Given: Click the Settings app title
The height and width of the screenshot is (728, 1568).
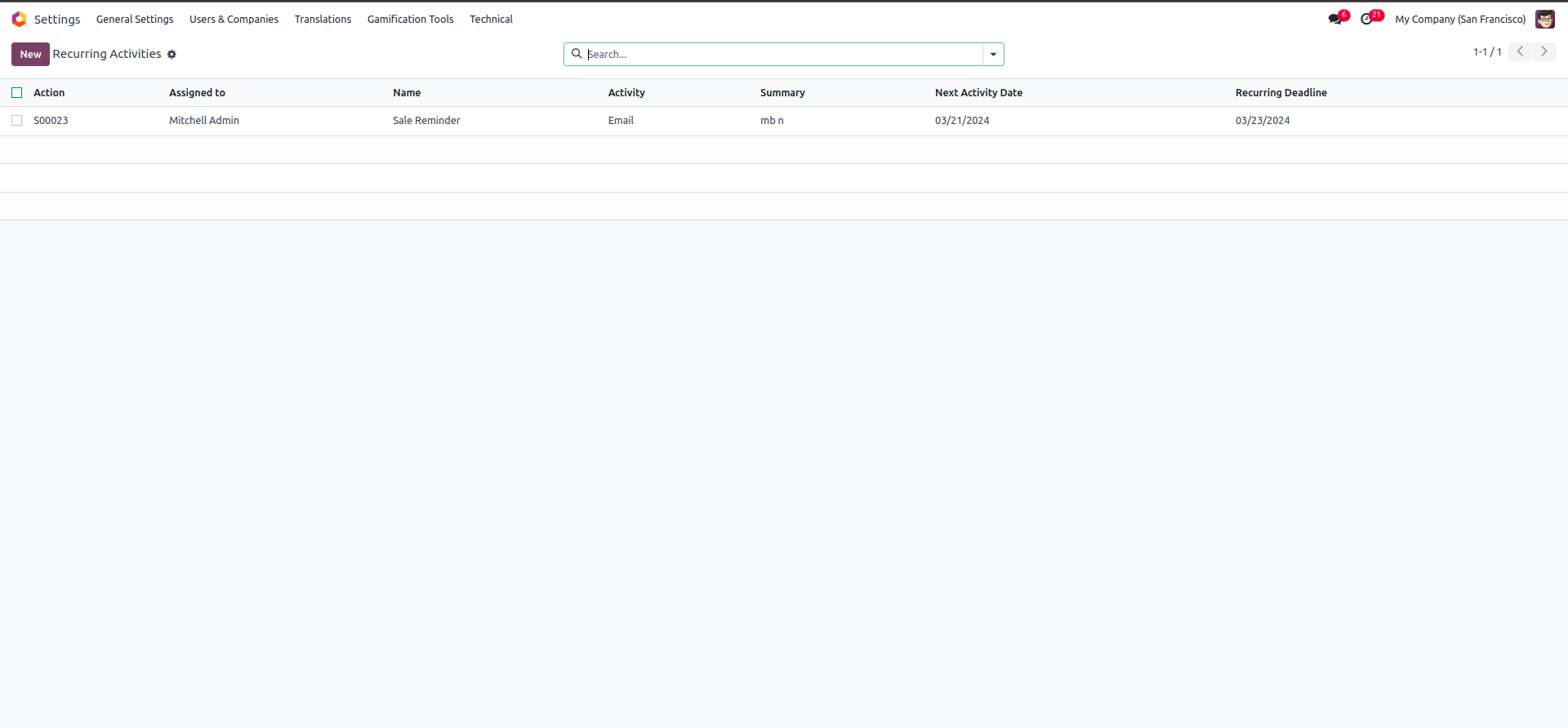Looking at the screenshot, I should pos(57,19).
